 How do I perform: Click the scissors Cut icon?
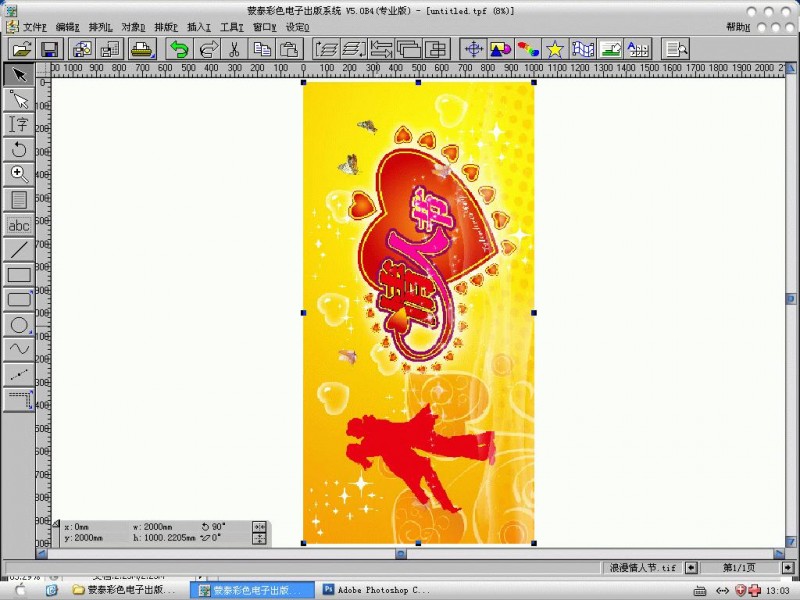pos(234,48)
